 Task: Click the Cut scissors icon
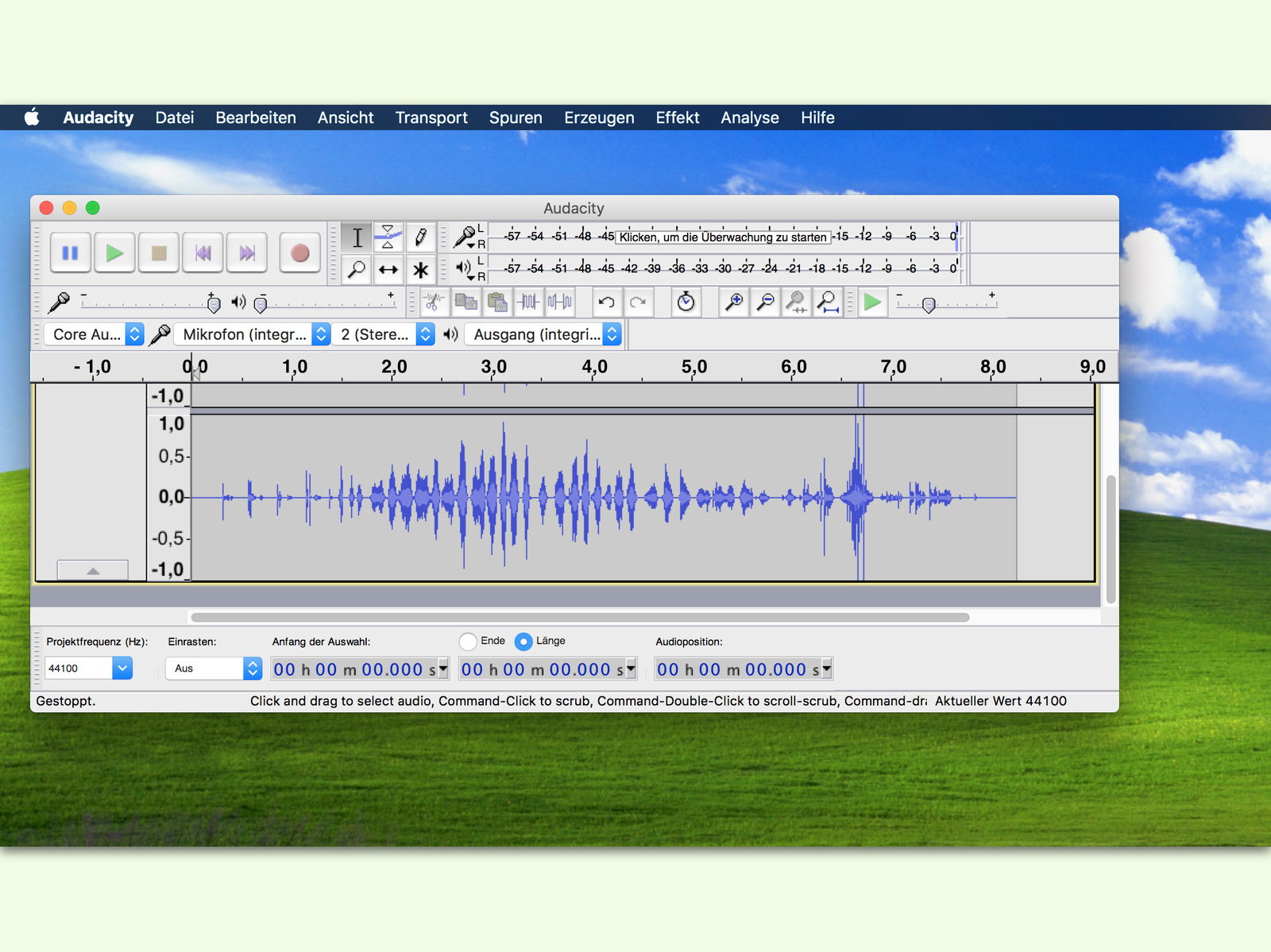click(x=434, y=302)
